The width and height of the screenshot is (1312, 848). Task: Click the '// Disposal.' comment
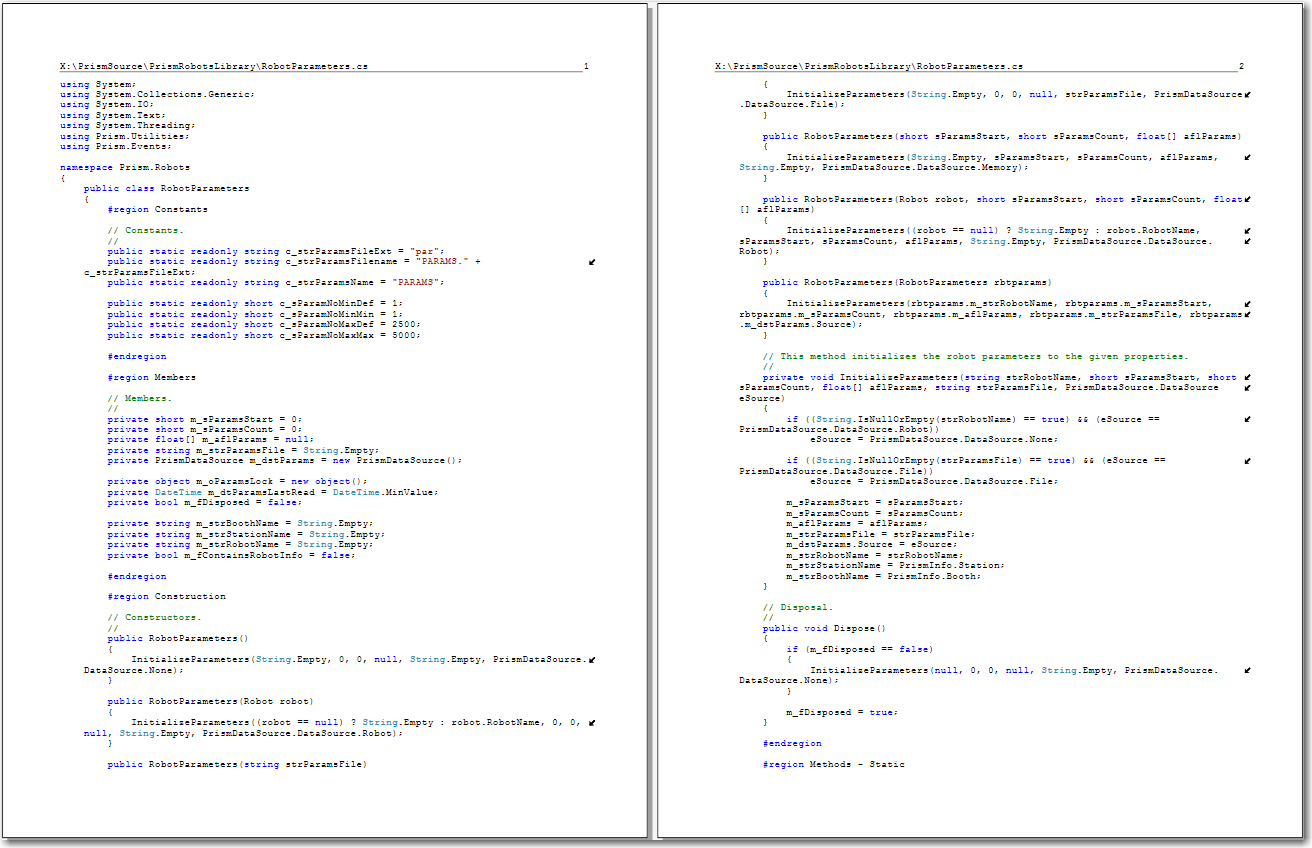tap(798, 607)
